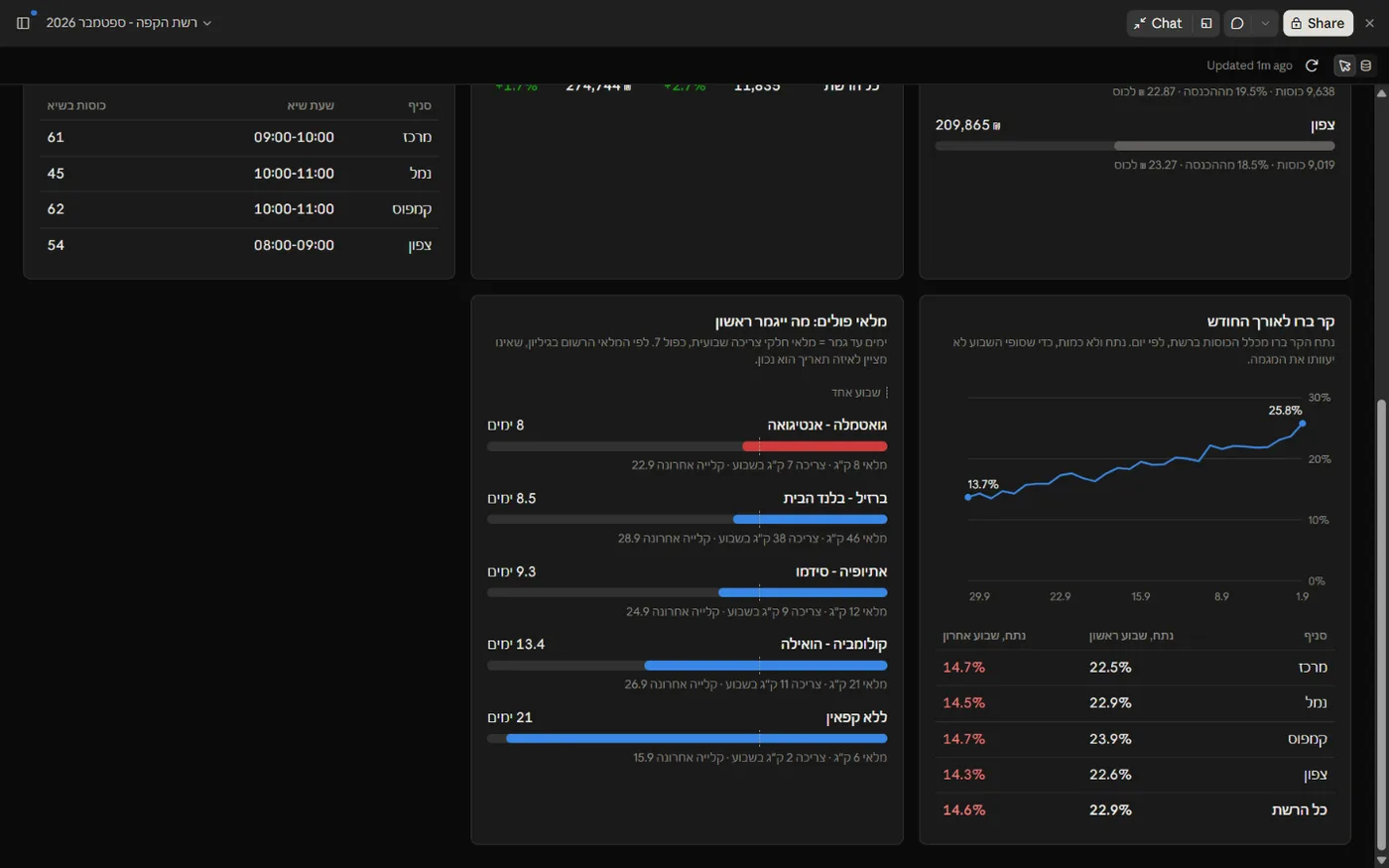Click the 'נתח, שבוע אחרון' column header
Viewport: 1389px width, 868px height.
[984, 636]
